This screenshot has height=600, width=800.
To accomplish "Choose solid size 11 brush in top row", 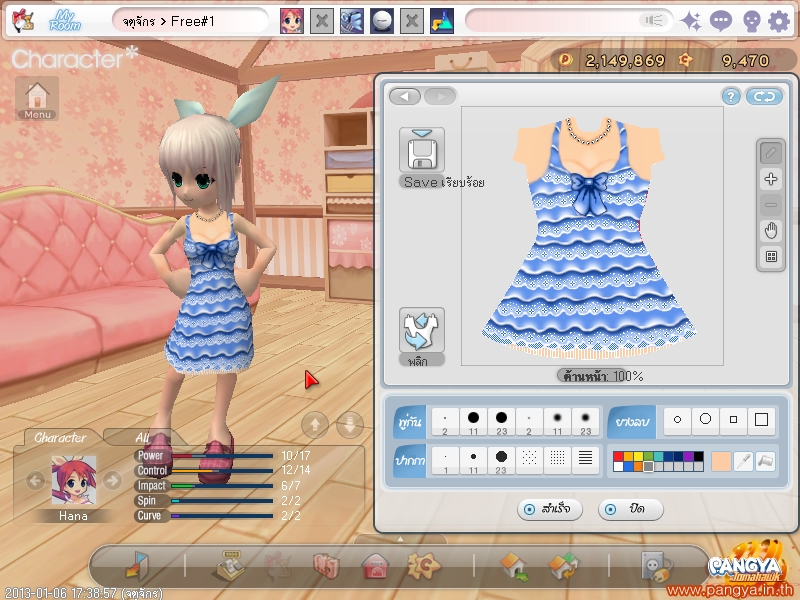I will pos(473,422).
